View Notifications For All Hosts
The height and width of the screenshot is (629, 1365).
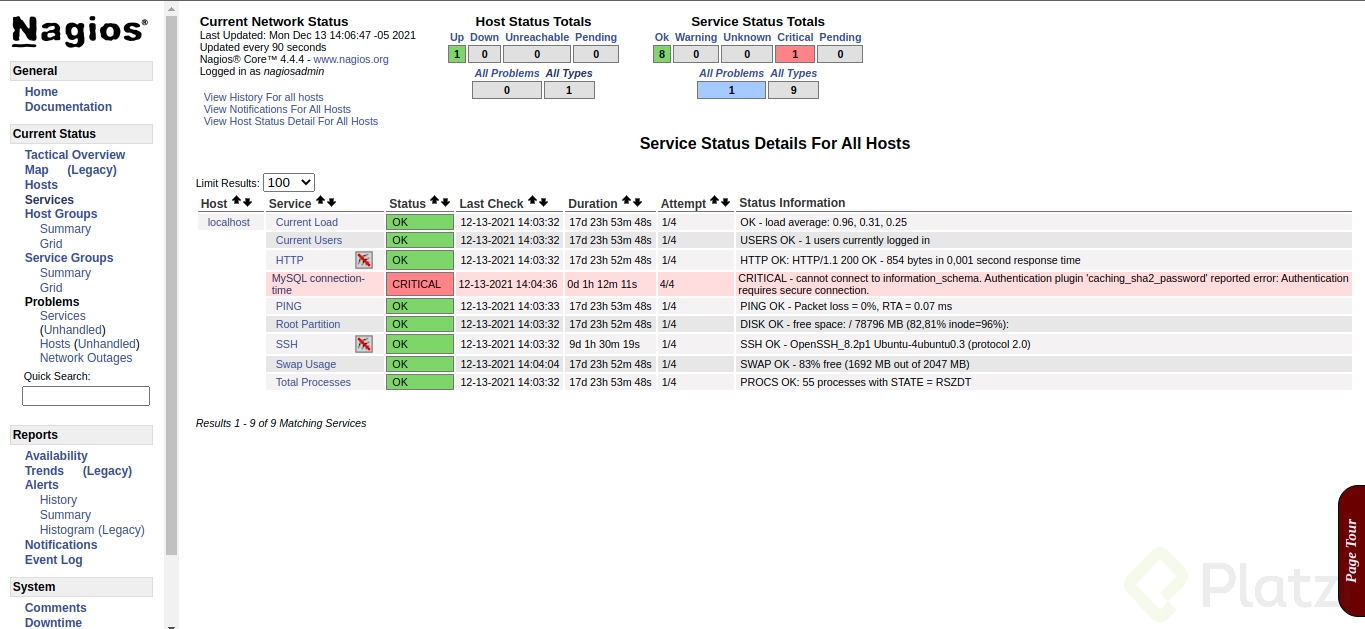[277, 109]
